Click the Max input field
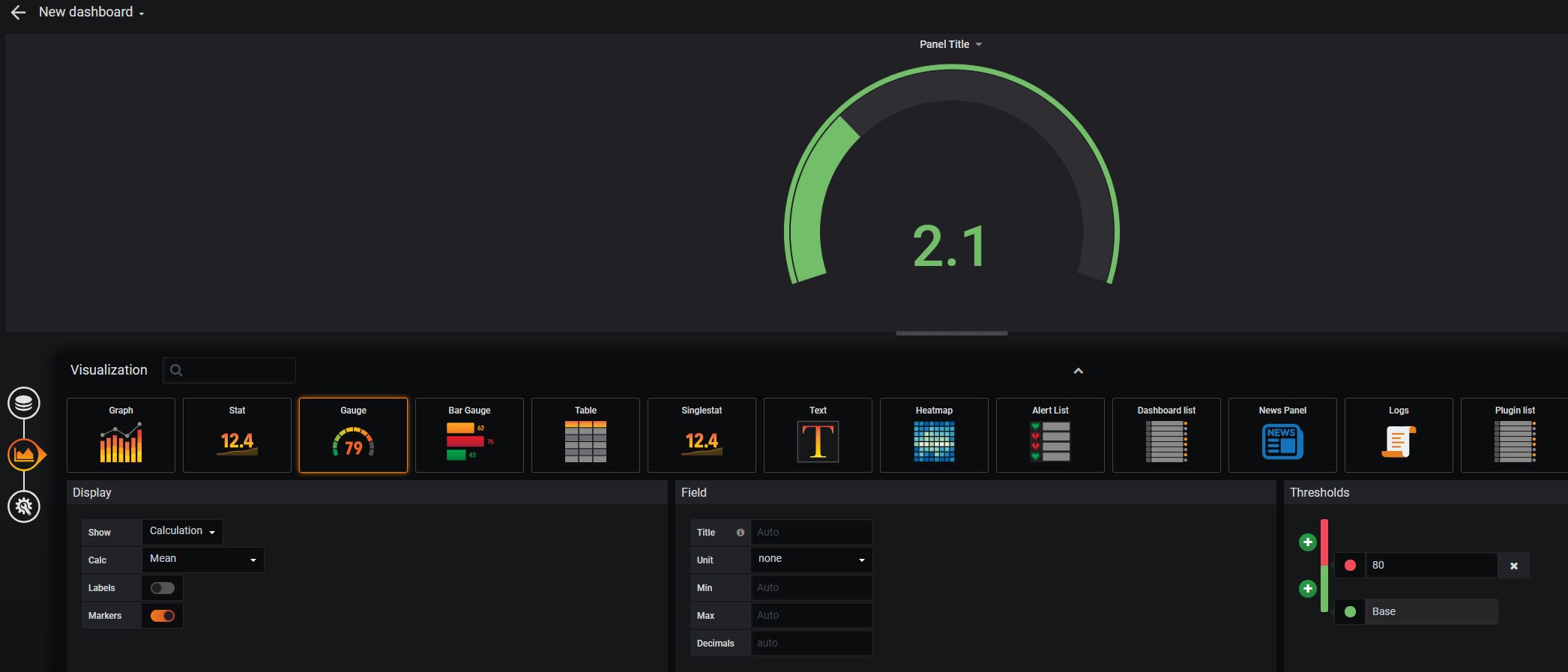This screenshot has width=1568, height=672. (811, 615)
